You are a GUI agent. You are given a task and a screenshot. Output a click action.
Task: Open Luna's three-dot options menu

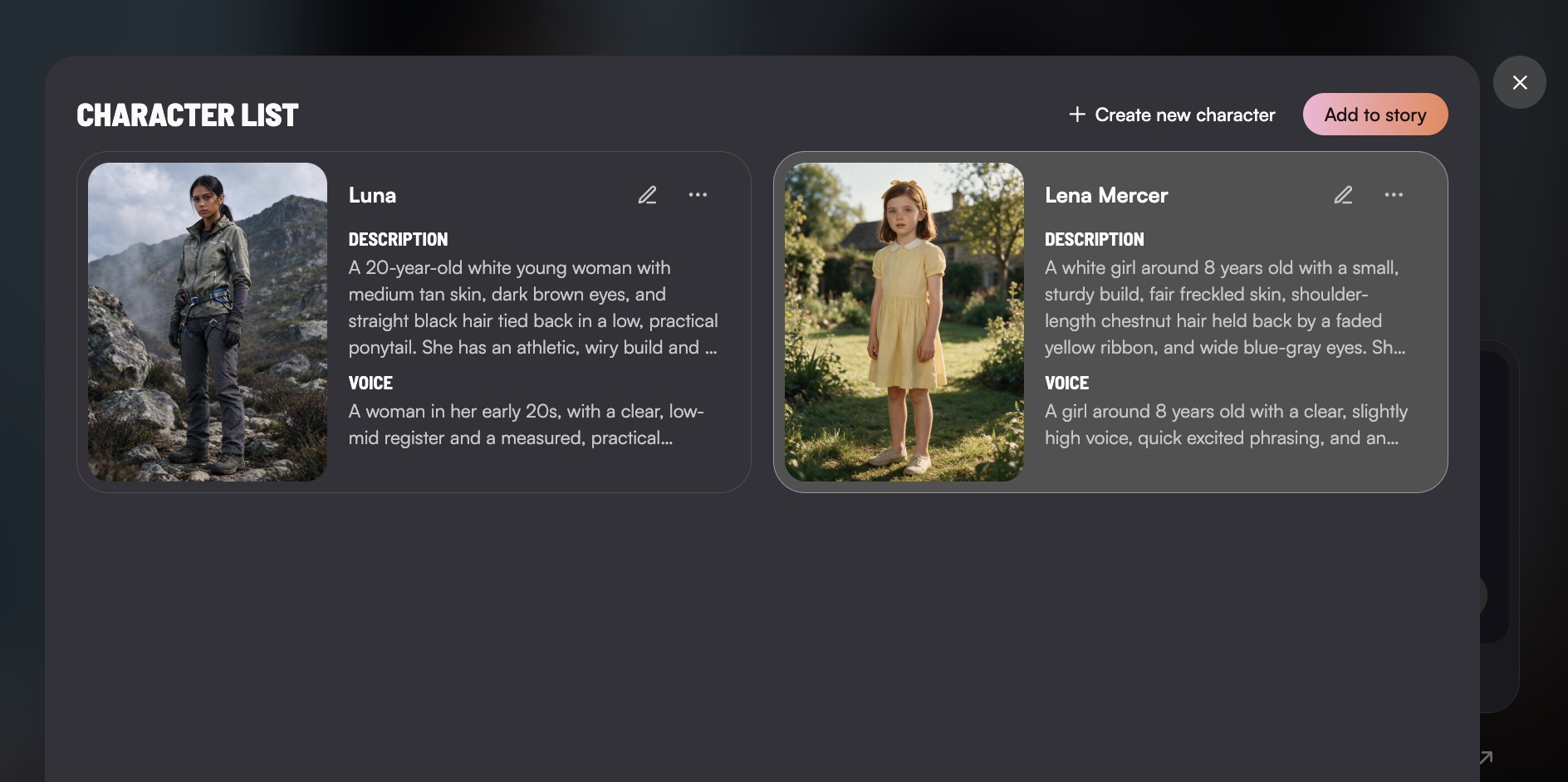point(698,195)
